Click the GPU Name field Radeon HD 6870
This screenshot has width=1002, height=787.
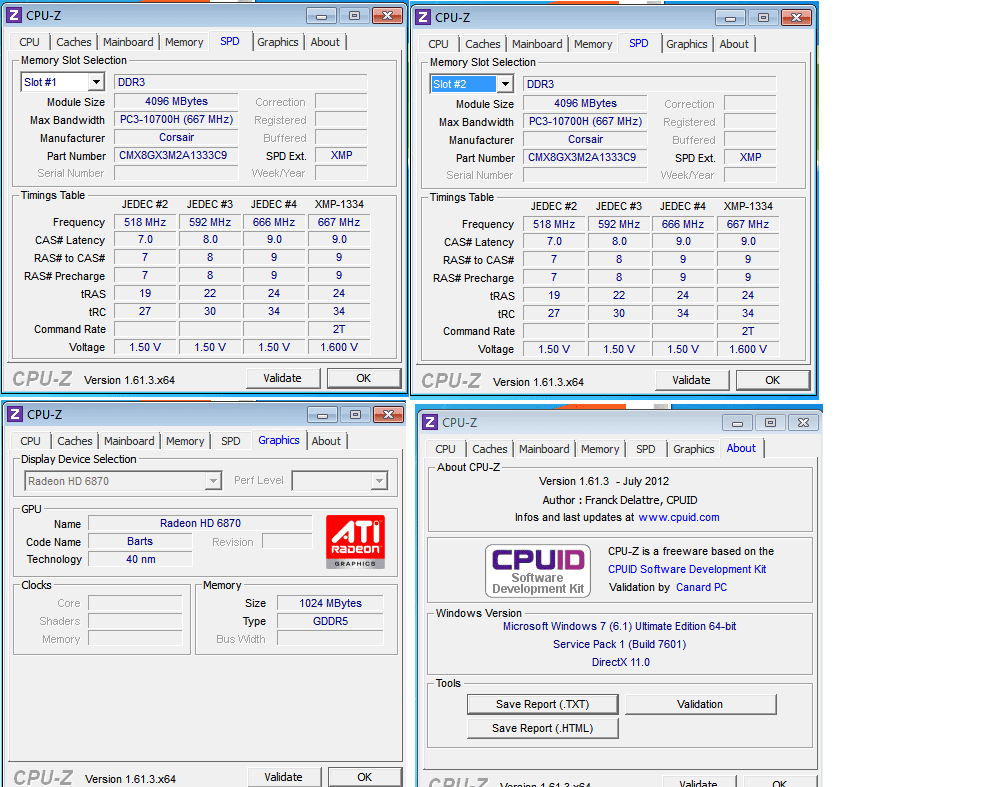200,523
